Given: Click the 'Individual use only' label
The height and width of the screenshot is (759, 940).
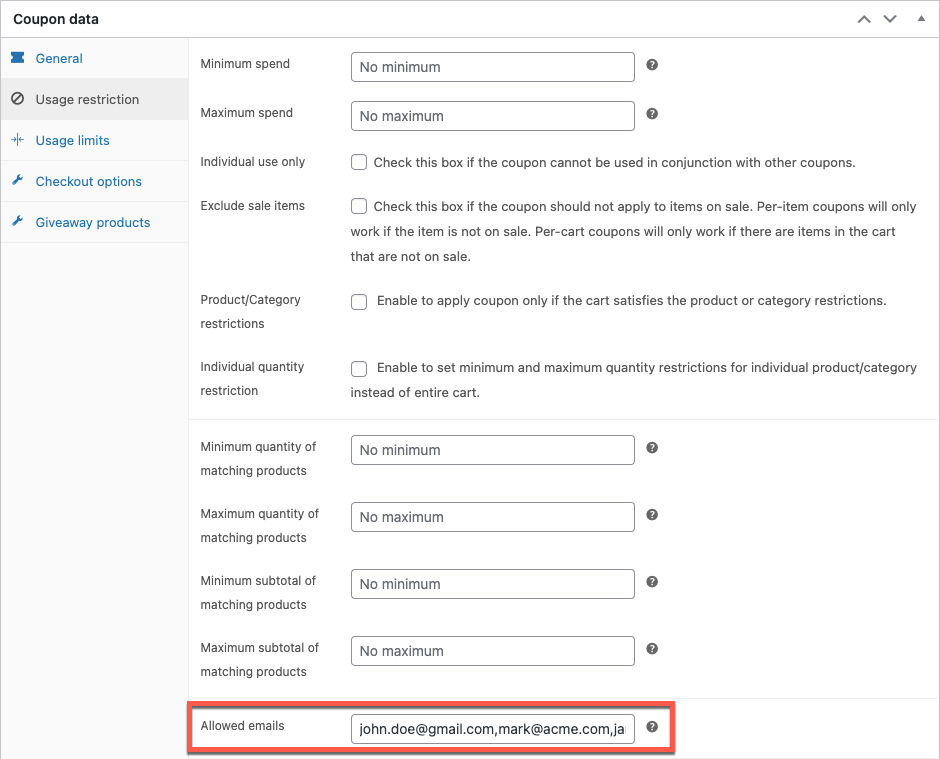Looking at the screenshot, I should (x=252, y=162).
